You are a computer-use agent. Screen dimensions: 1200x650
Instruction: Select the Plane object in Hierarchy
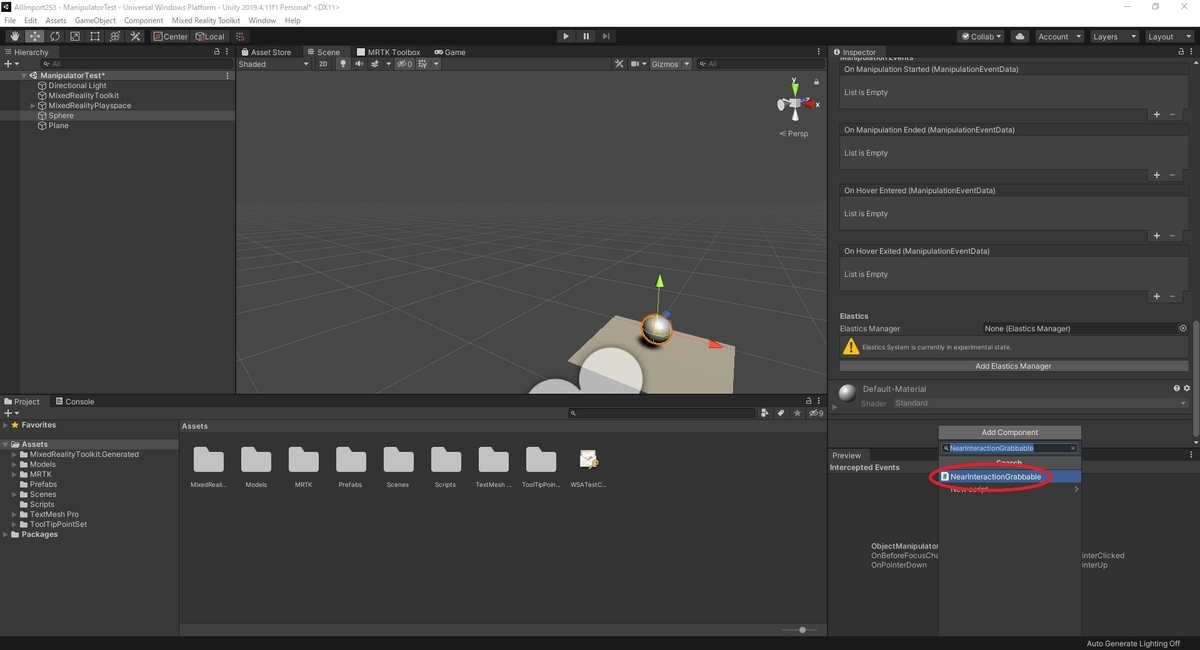[58, 126]
